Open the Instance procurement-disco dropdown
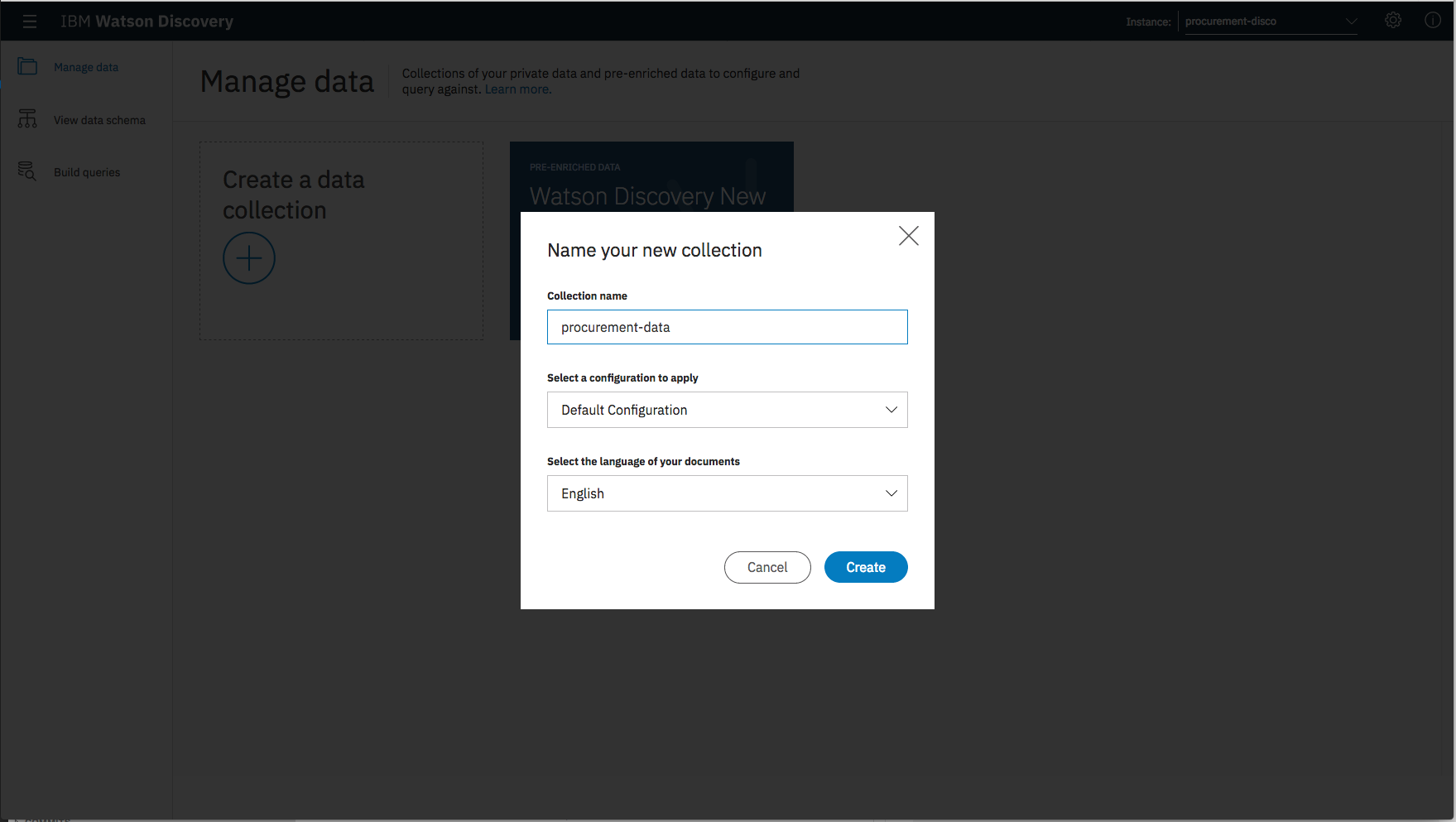The image size is (1456, 822). click(1271, 22)
